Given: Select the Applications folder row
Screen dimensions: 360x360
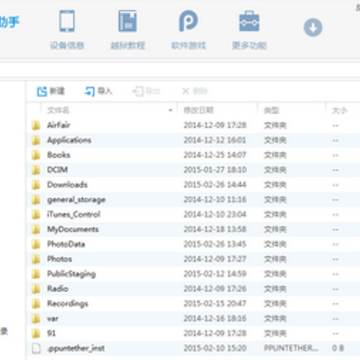Looking at the screenshot, I should (x=193, y=140).
